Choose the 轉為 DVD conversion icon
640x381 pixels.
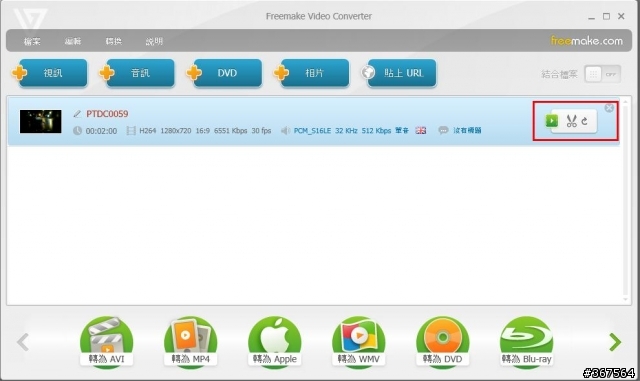tap(442, 342)
